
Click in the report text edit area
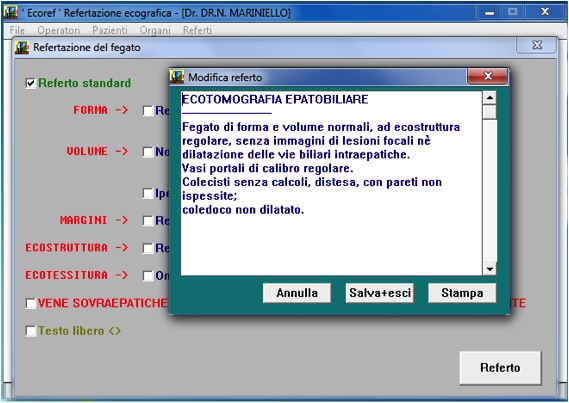[x=331, y=183]
